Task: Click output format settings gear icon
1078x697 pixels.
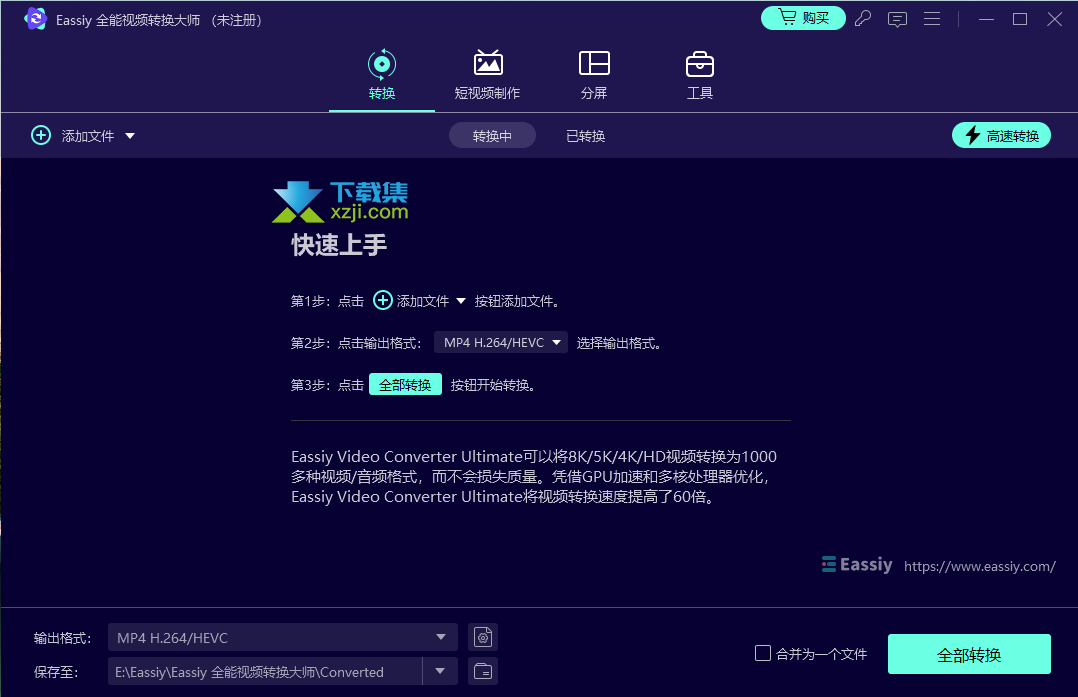Action: [x=483, y=637]
